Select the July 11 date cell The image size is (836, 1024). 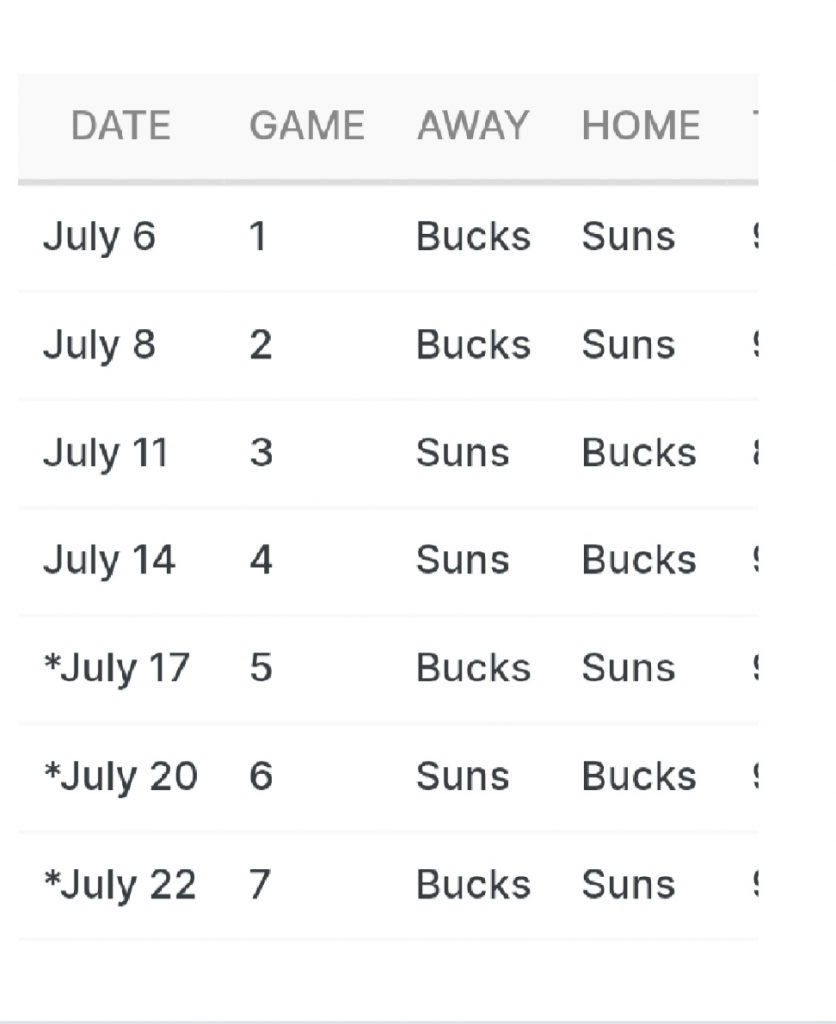tap(105, 454)
